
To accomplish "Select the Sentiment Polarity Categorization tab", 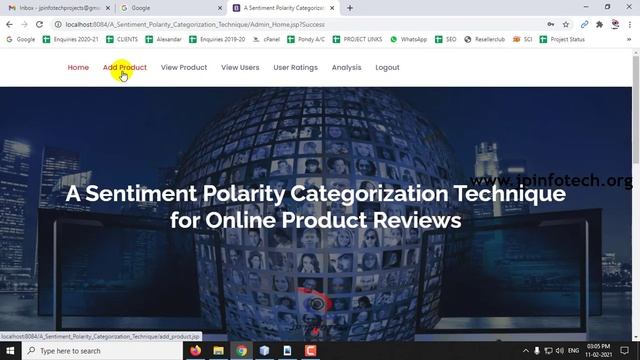I will point(284,8).
